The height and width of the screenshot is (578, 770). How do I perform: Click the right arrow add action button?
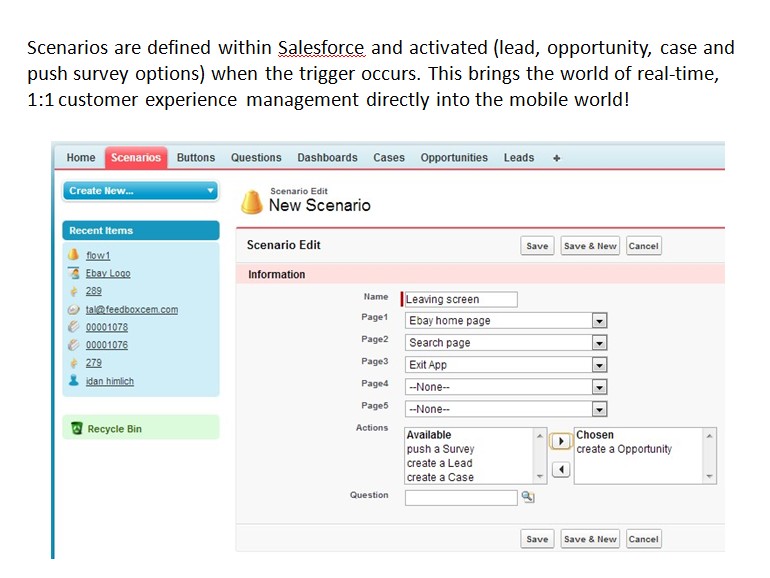pos(560,441)
